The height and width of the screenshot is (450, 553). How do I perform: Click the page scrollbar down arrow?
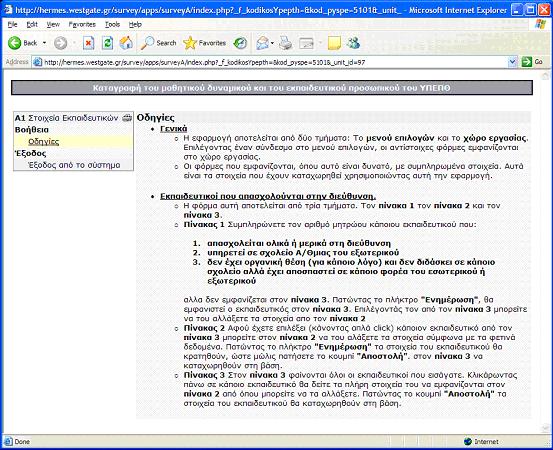click(x=545, y=428)
